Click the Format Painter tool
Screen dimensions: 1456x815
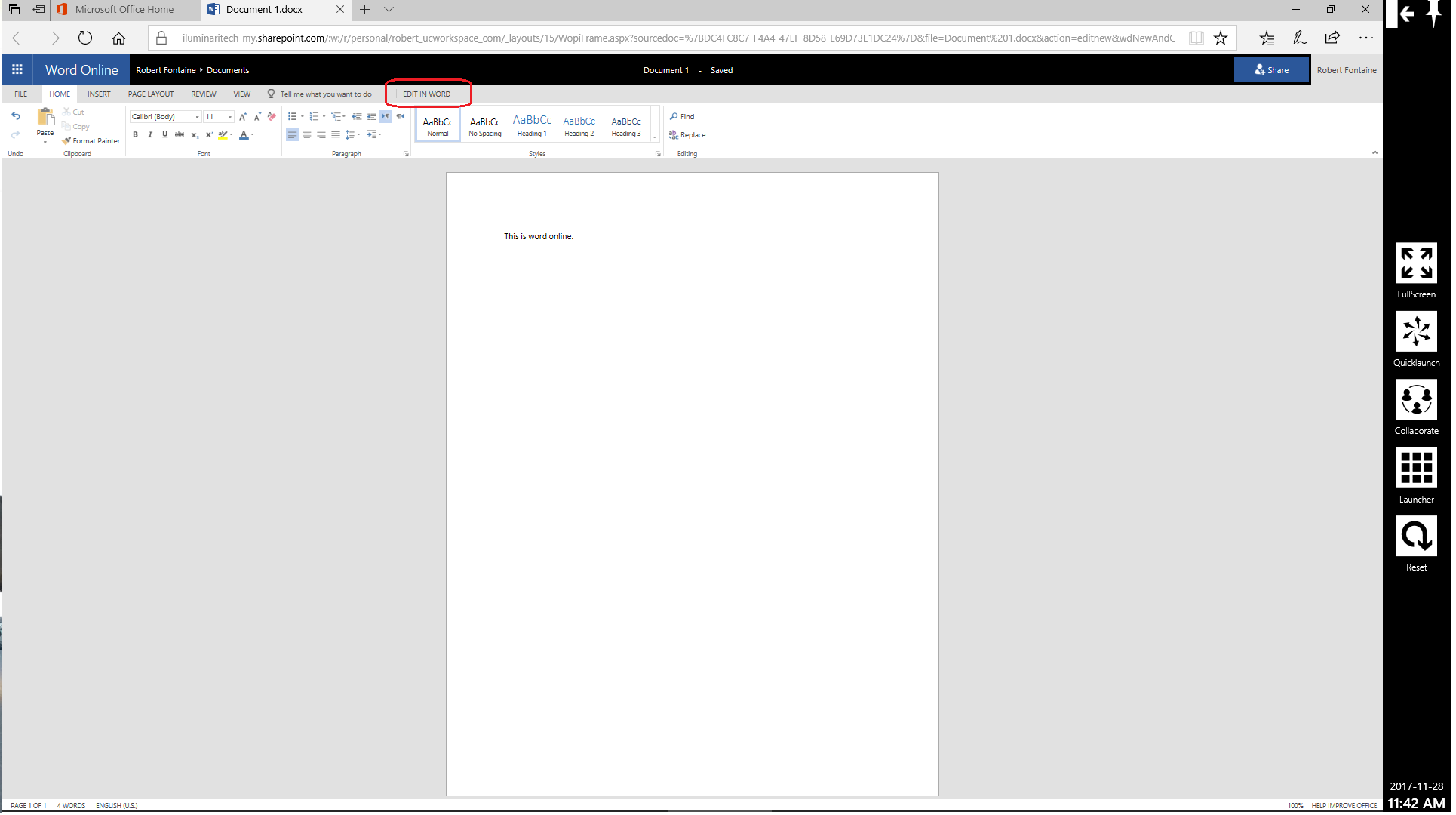[91, 141]
